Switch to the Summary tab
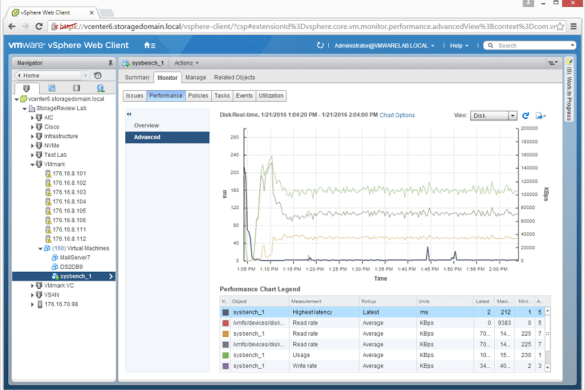The width and height of the screenshot is (585, 390). click(137, 77)
